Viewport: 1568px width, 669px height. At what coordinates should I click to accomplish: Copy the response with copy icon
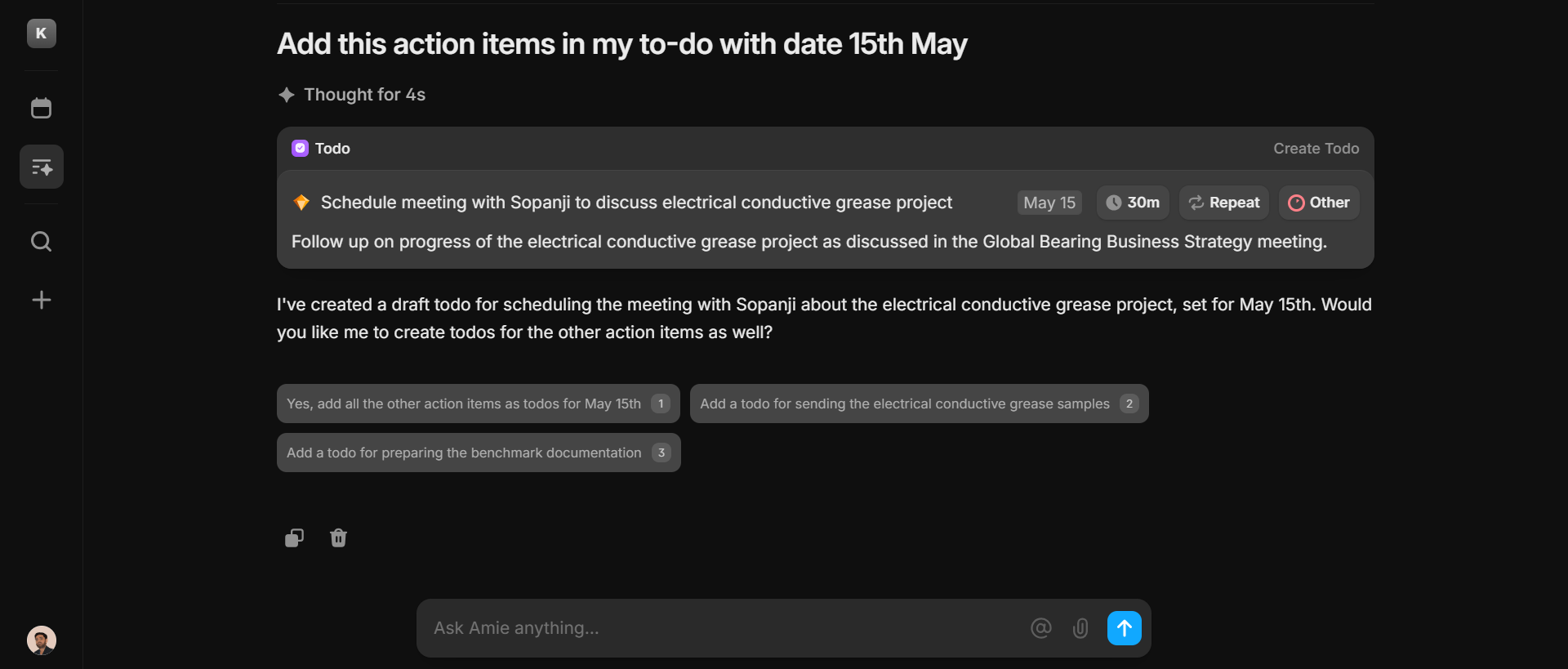click(x=294, y=537)
